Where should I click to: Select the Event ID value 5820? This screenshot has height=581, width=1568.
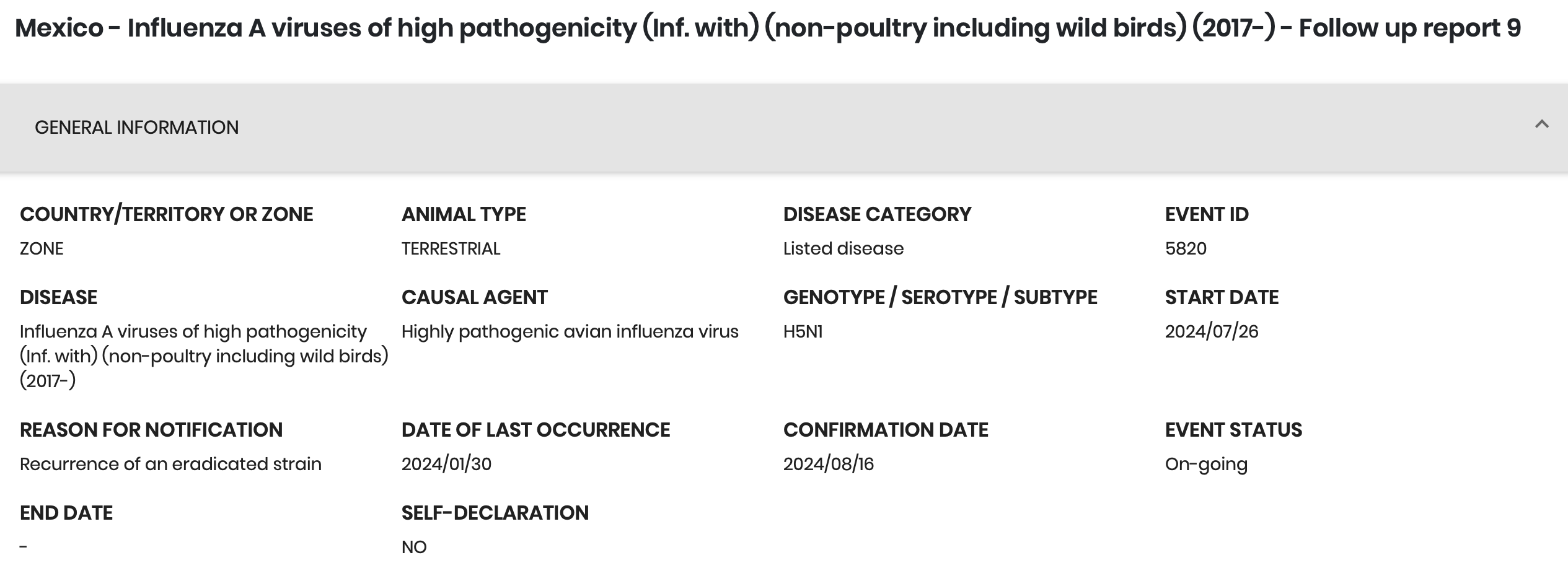click(1185, 249)
